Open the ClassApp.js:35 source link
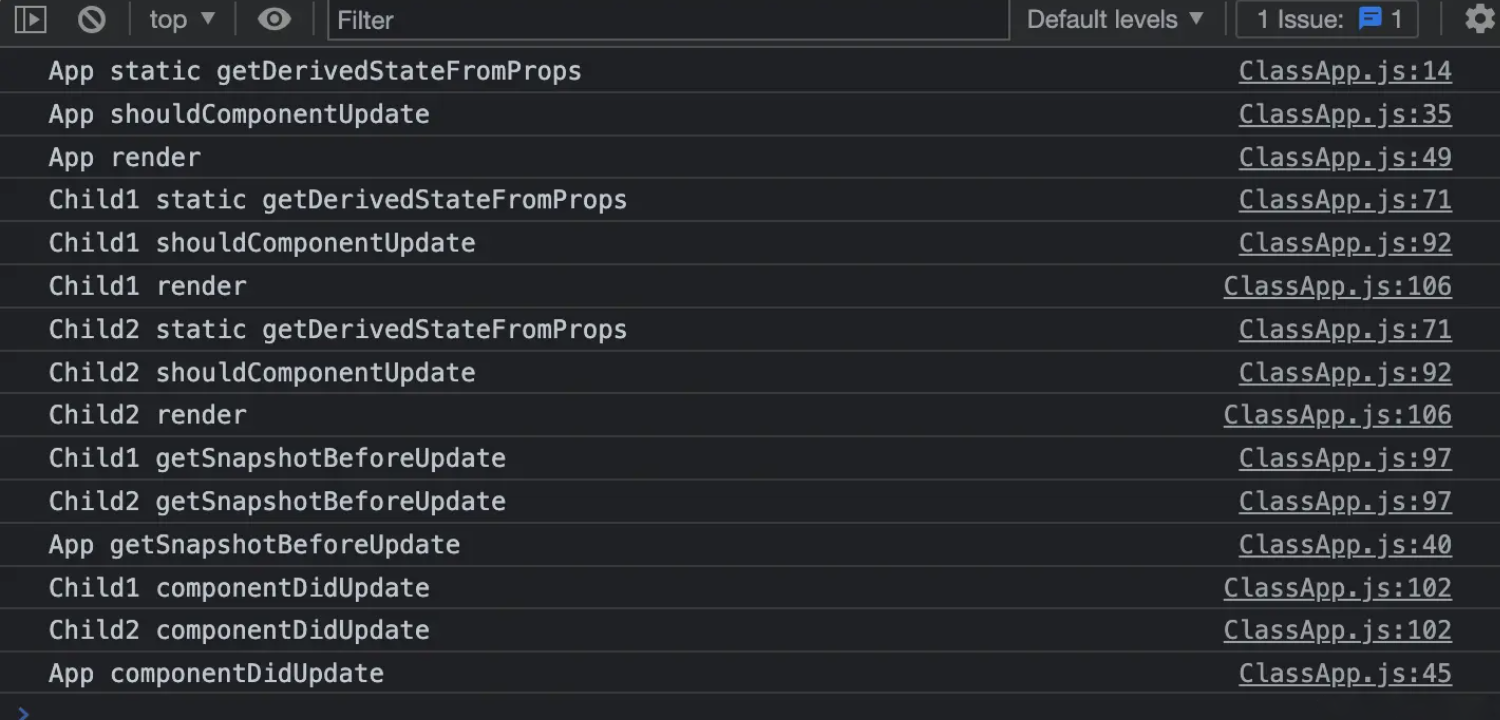 pos(1344,114)
